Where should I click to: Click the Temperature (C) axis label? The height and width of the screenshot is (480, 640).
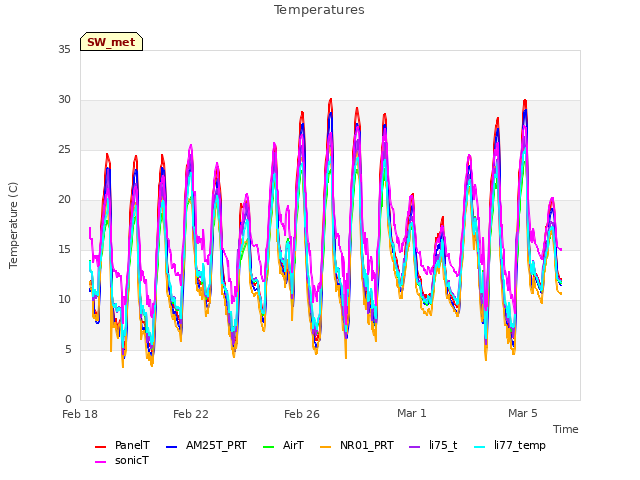(x=13, y=225)
